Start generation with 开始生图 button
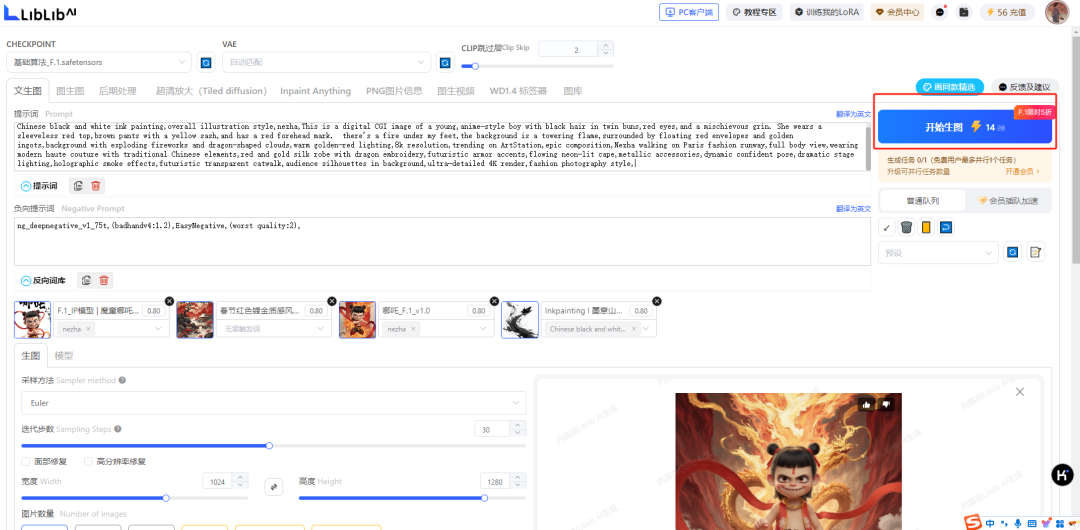Image resolution: width=1080 pixels, height=530 pixels. [965, 127]
